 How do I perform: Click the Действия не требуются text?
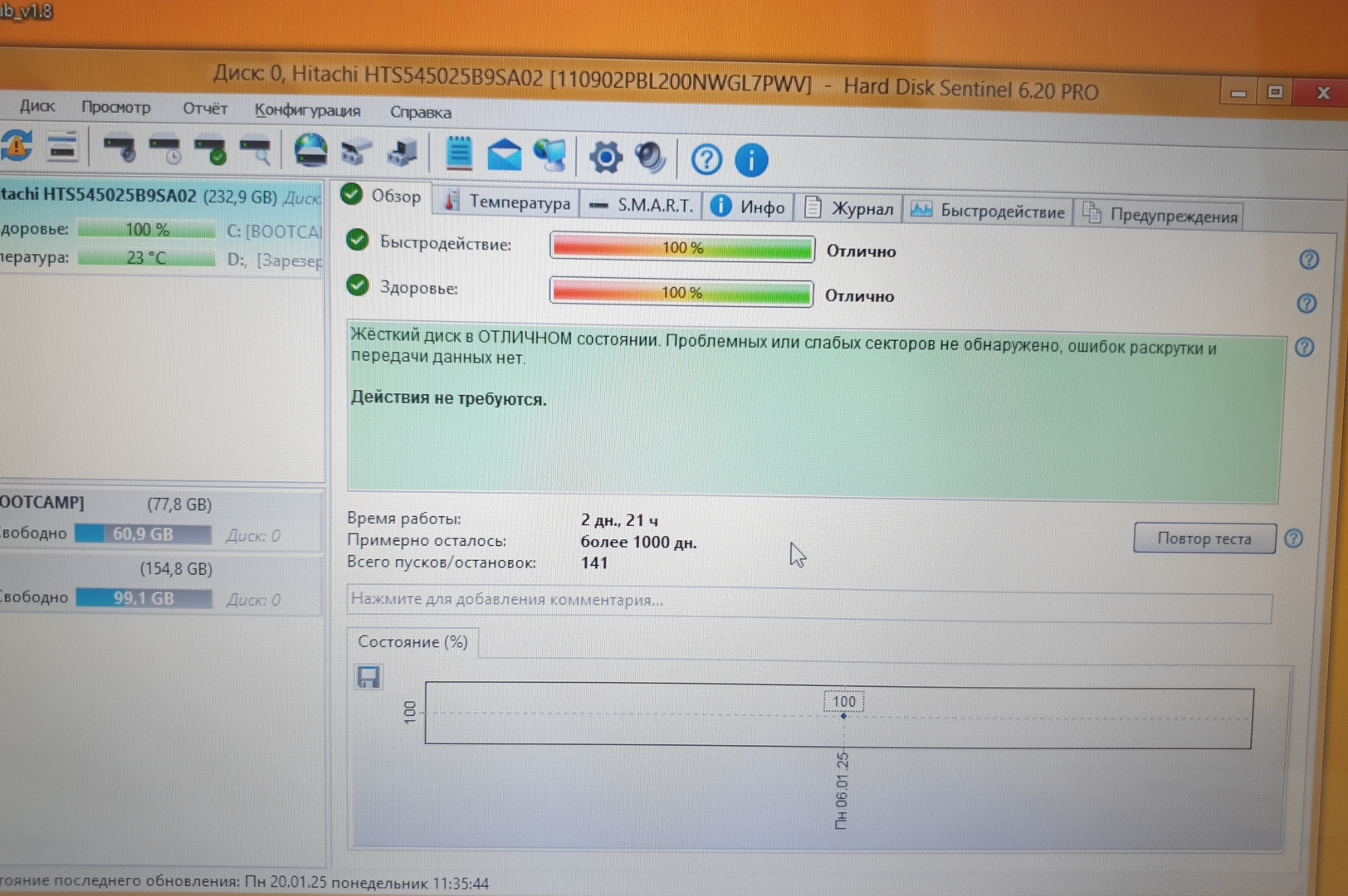pyautogui.click(x=448, y=398)
